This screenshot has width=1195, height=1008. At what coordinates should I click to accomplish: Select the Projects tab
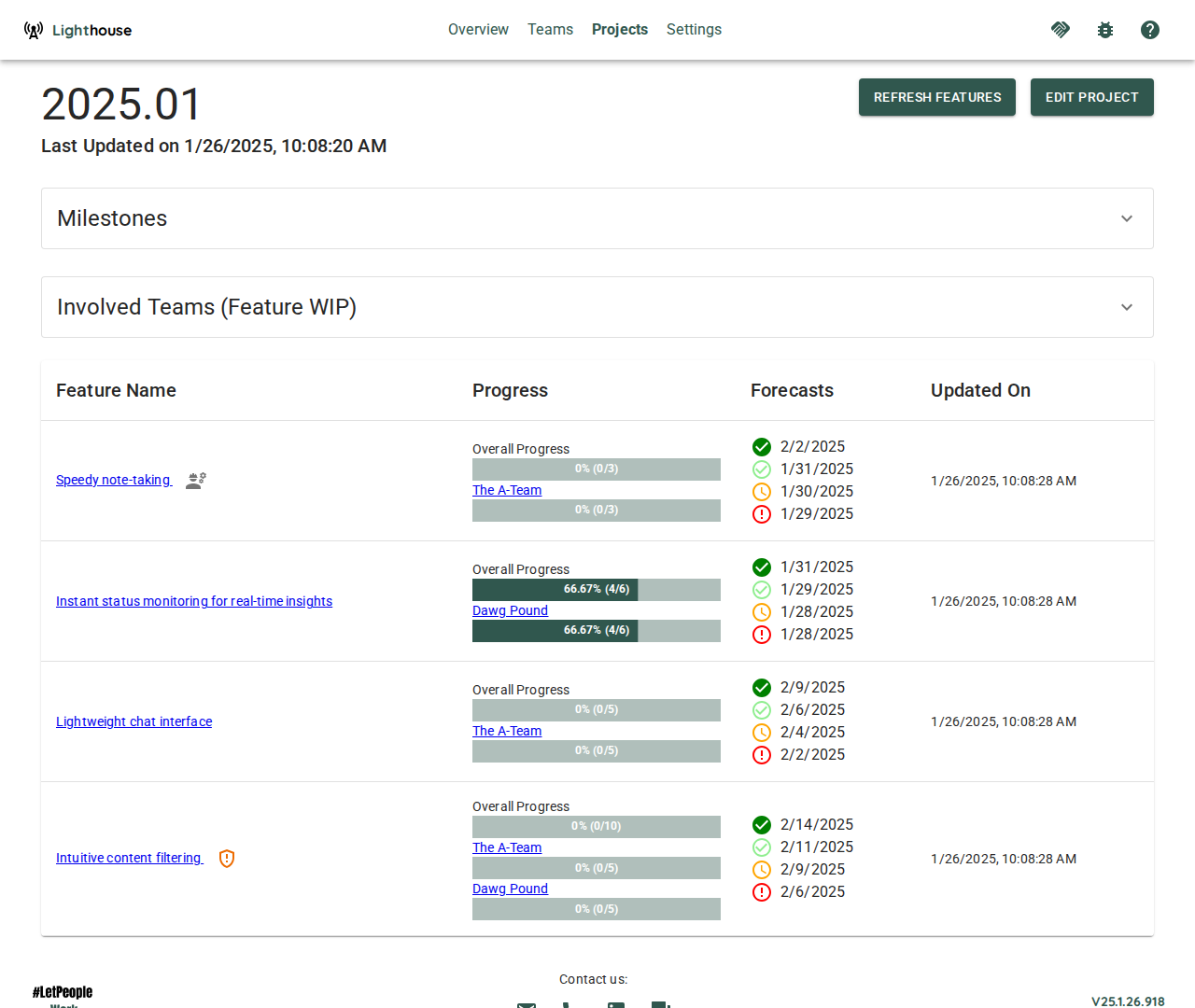tap(620, 30)
